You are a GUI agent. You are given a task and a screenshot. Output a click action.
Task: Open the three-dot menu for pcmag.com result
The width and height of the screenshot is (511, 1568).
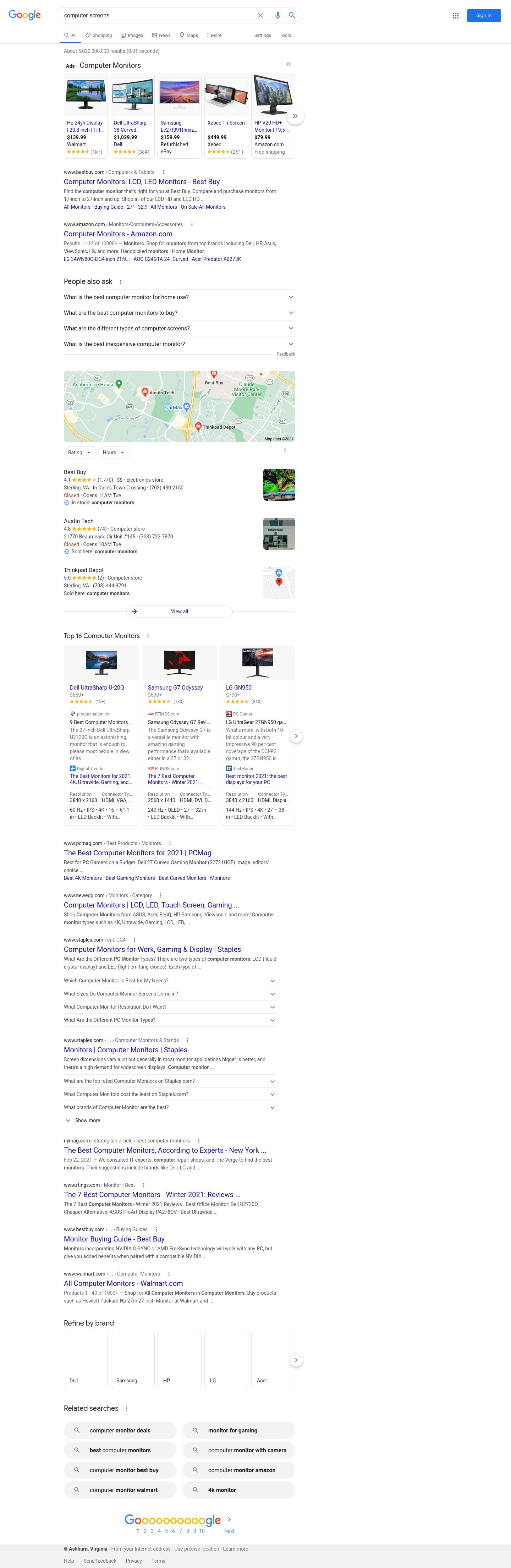tap(170, 843)
